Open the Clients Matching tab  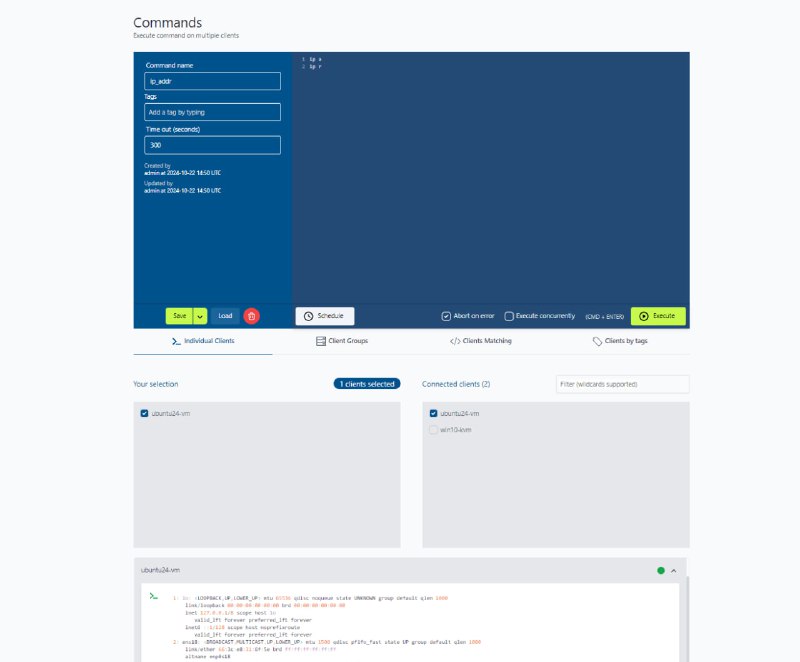(x=481, y=341)
